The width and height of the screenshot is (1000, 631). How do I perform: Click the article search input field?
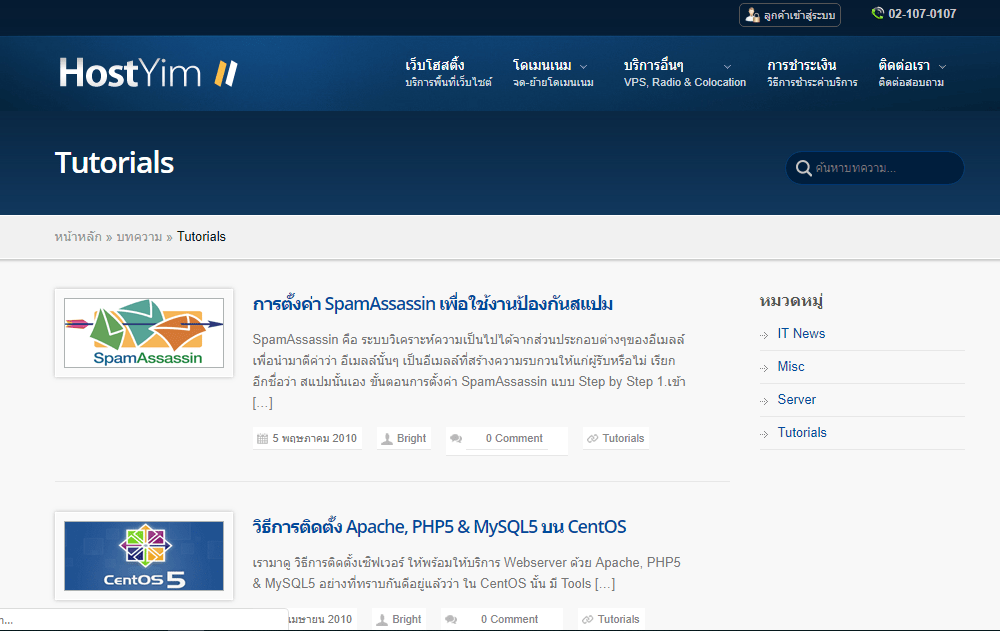(875, 168)
